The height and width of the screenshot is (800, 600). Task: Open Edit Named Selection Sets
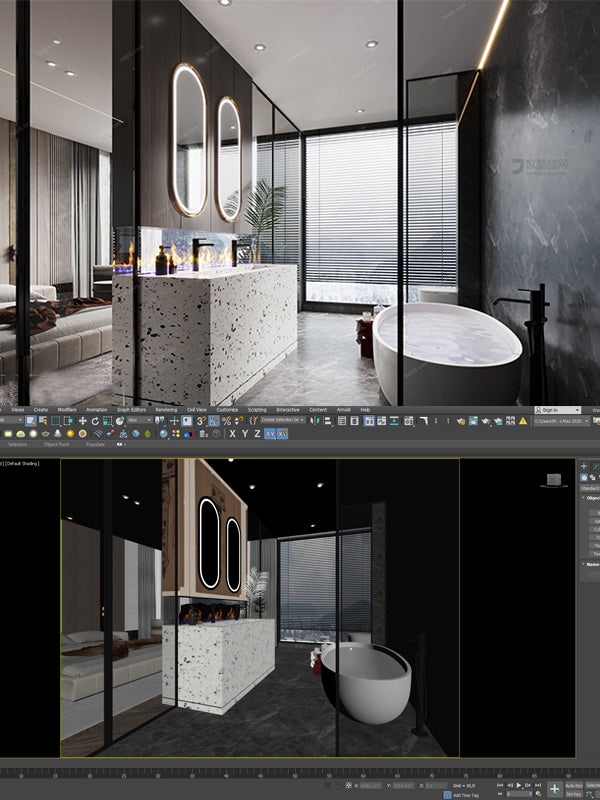(254, 421)
